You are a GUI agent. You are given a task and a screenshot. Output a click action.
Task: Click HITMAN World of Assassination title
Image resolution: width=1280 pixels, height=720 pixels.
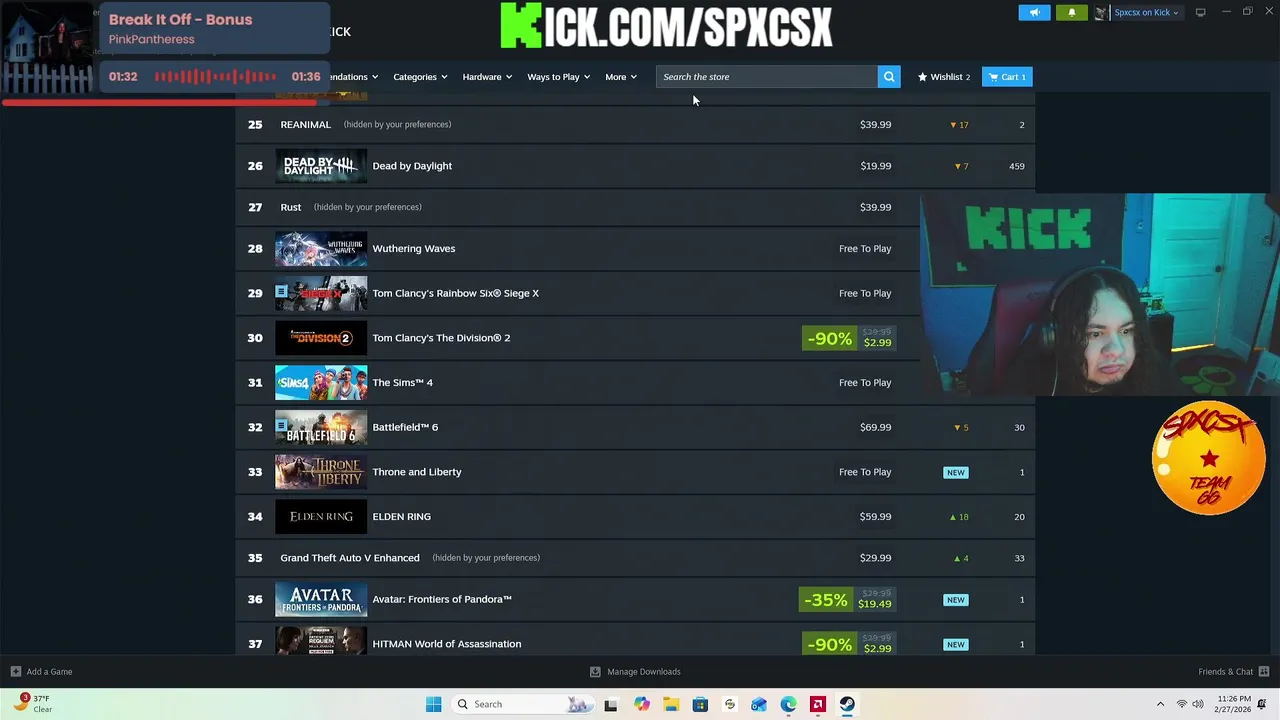(446, 644)
